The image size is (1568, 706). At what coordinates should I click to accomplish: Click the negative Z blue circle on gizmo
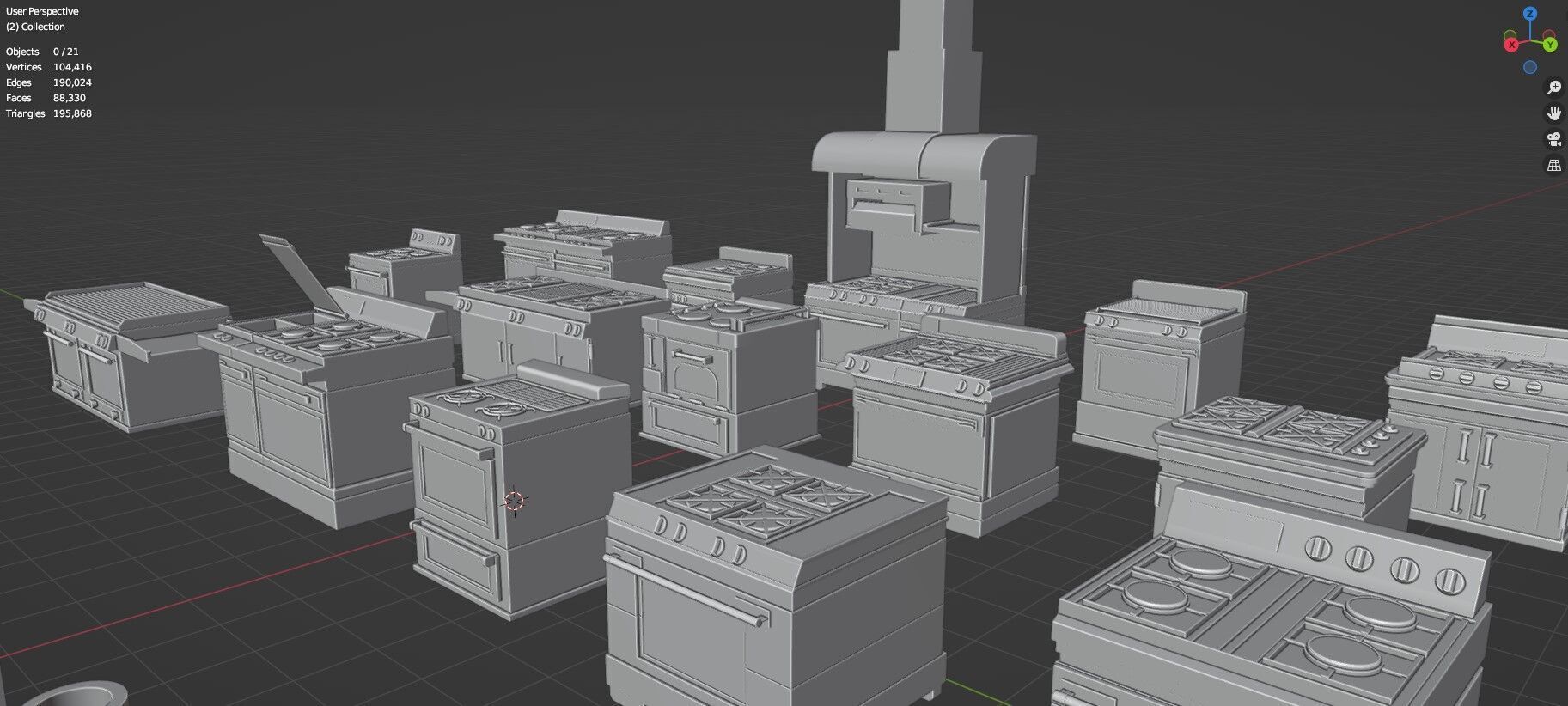(1530, 67)
